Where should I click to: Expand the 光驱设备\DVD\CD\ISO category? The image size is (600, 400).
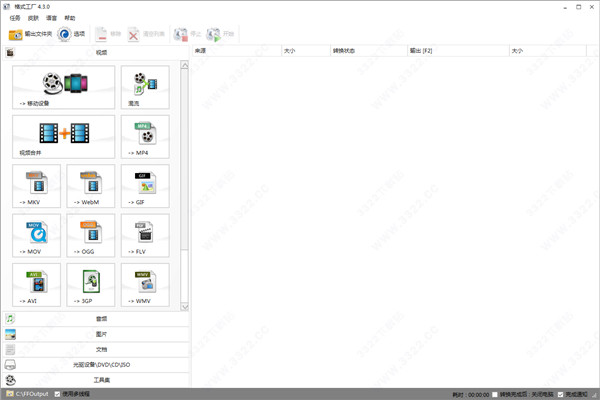tap(96, 365)
